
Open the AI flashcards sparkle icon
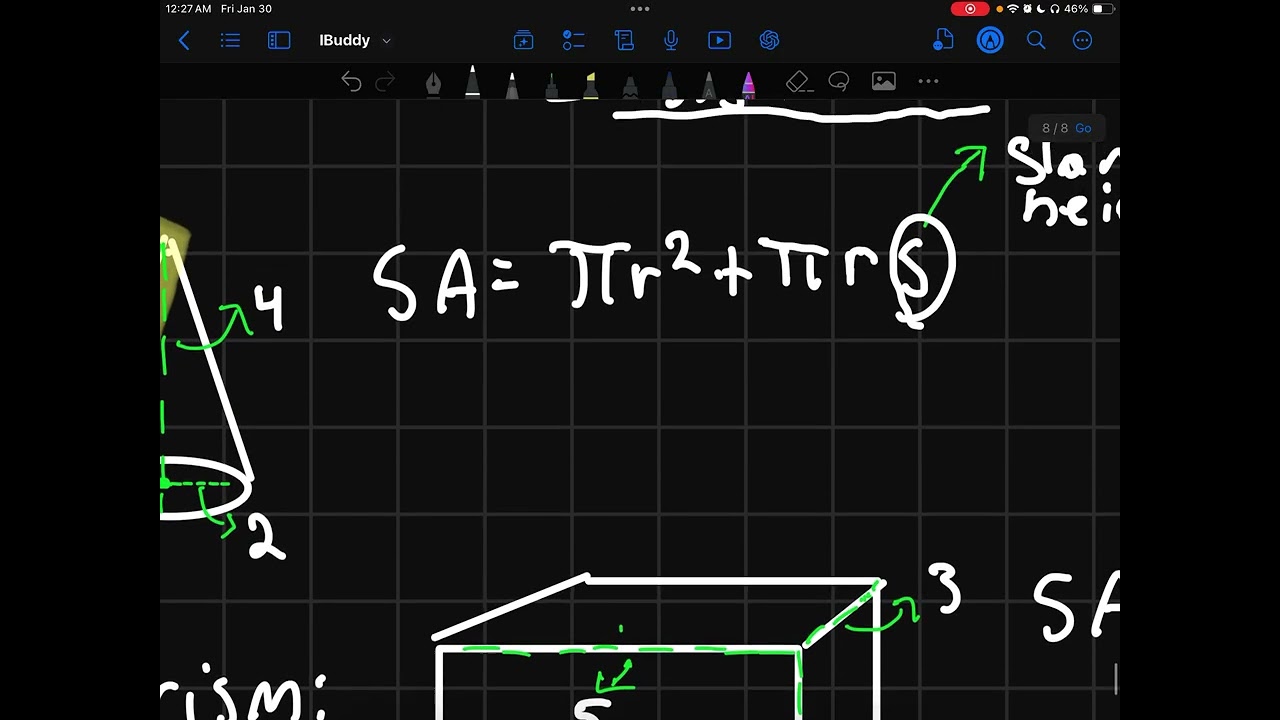[x=523, y=41]
